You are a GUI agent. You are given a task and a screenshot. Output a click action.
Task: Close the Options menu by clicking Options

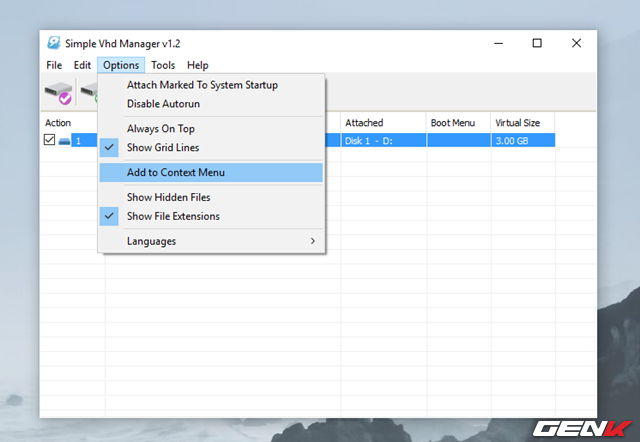tap(121, 65)
